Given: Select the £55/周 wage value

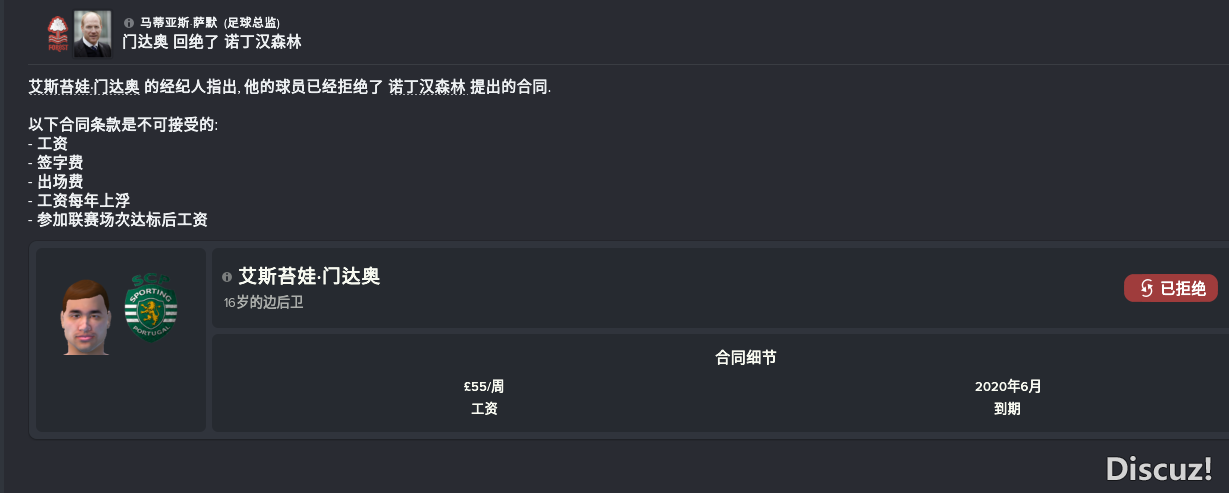Looking at the screenshot, I should [x=484, y=386].
